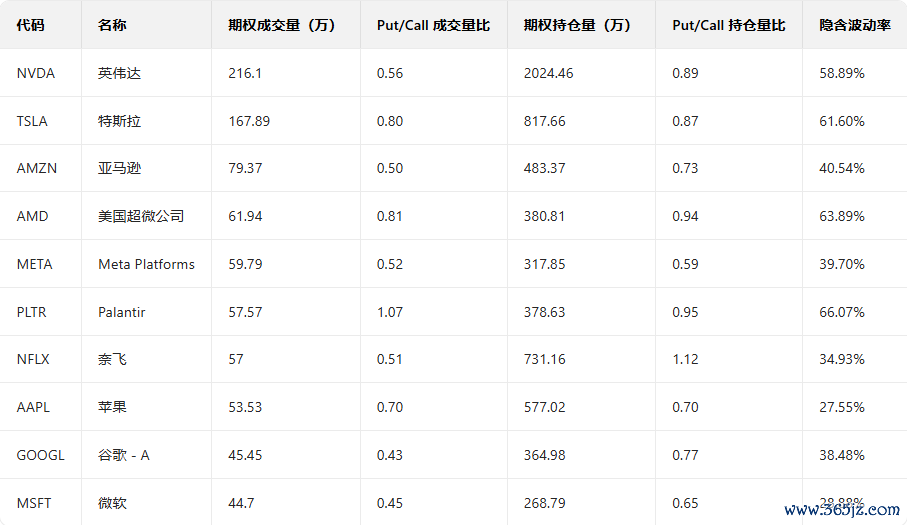Click PLTR's 66.07% implied volatility cell
The height and width of the screenshot is (525, 907).
(842, 312)
